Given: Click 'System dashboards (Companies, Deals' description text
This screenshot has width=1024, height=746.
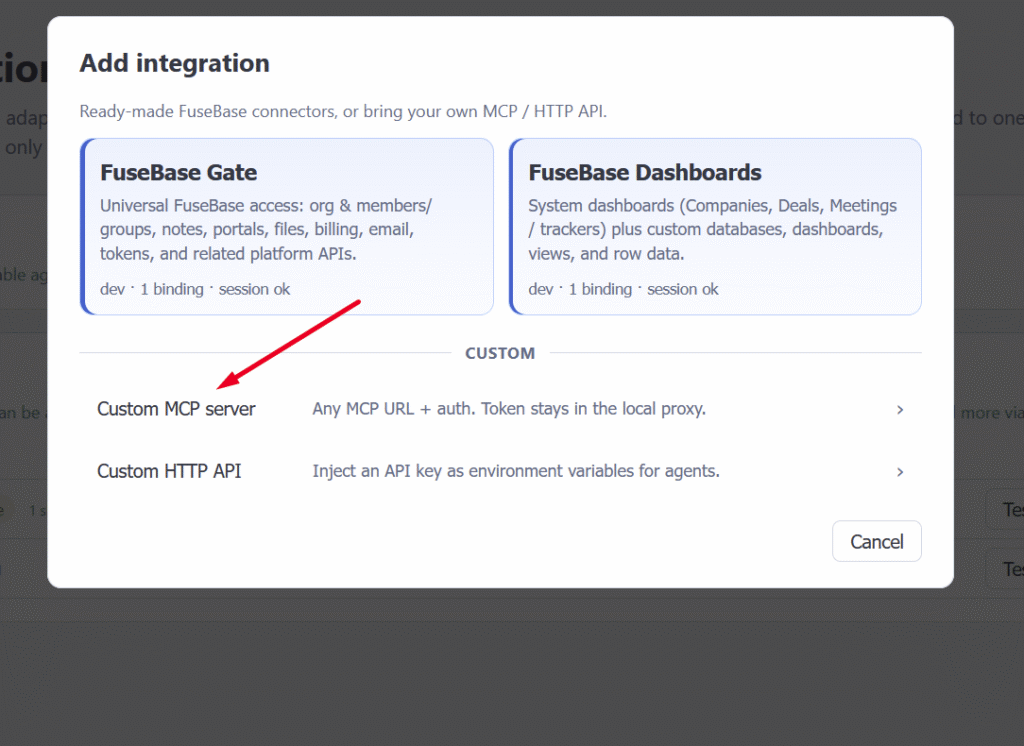Looking at the screenshot, I should pos(712,229).
